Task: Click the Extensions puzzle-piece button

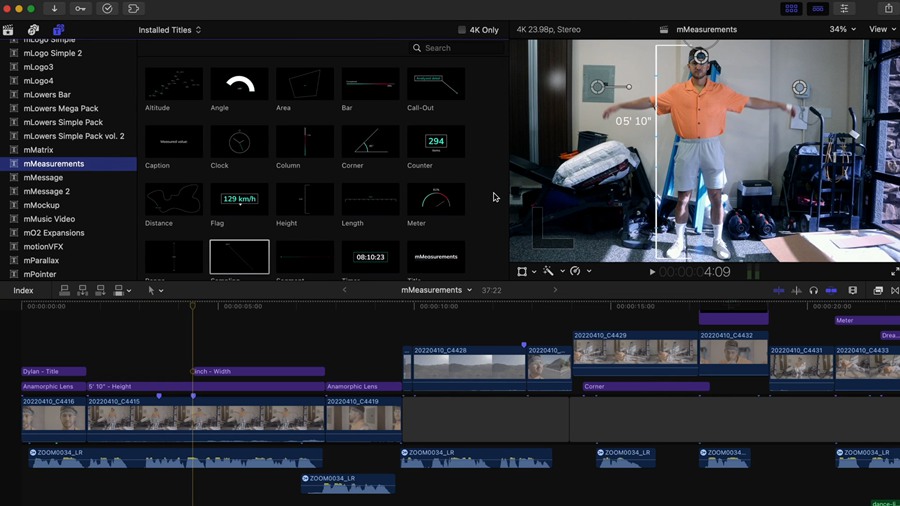Action: click(x=133, y=9)
